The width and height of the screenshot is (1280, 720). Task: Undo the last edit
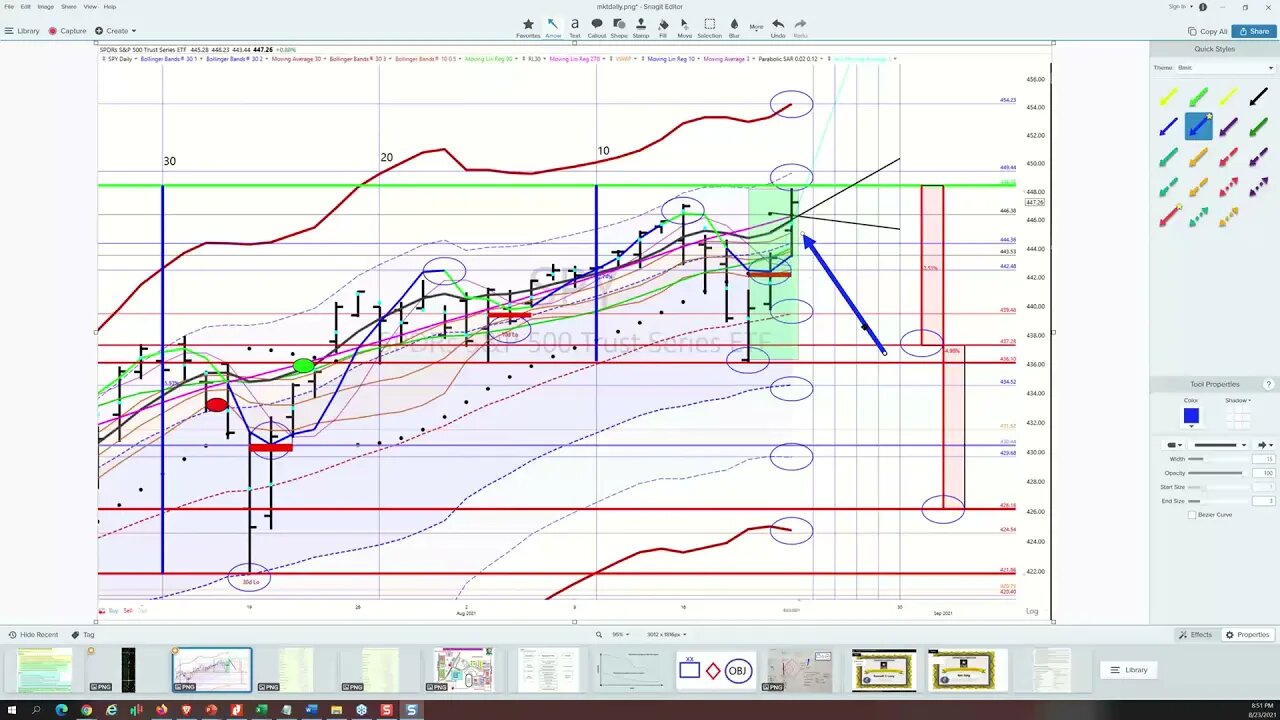[778, 28]
